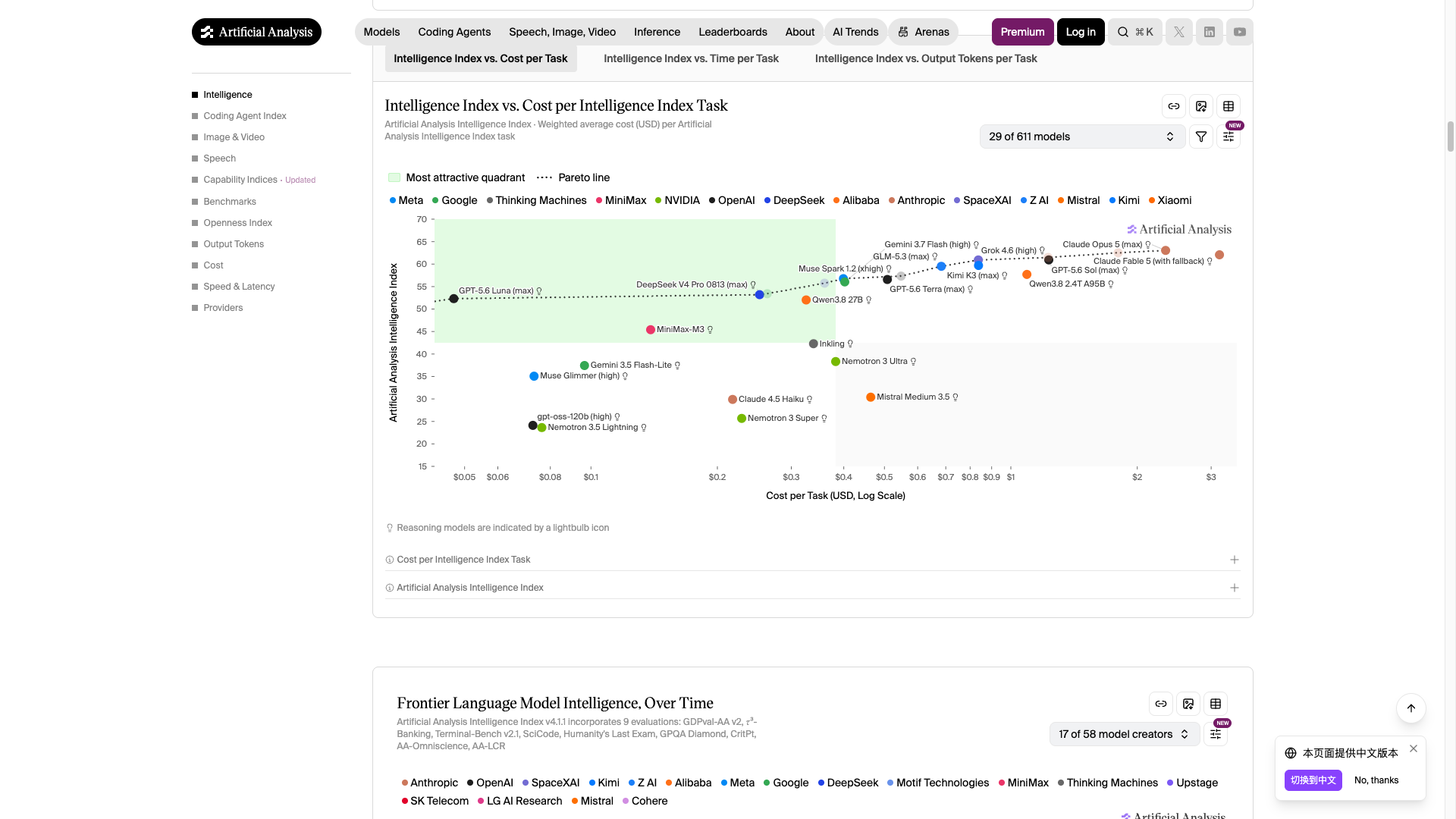Download image icon for the Frontier Language Model chart
1456x819 pixels.
[1188, 704]
